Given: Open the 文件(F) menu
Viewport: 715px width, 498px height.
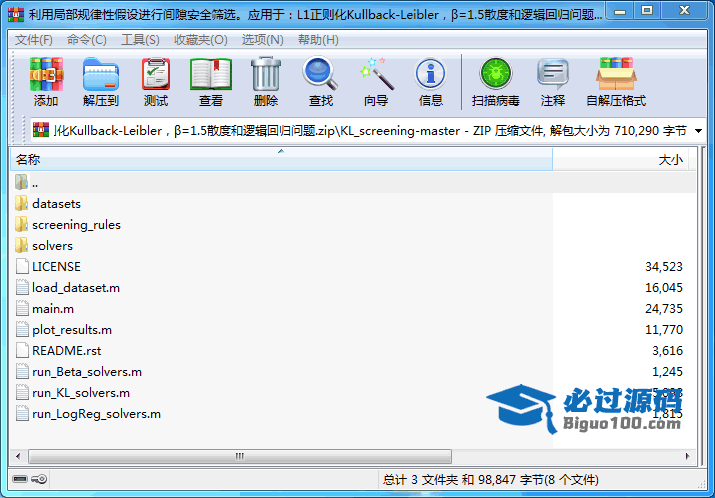Looking at the screenshot, I should coord(34,39).
